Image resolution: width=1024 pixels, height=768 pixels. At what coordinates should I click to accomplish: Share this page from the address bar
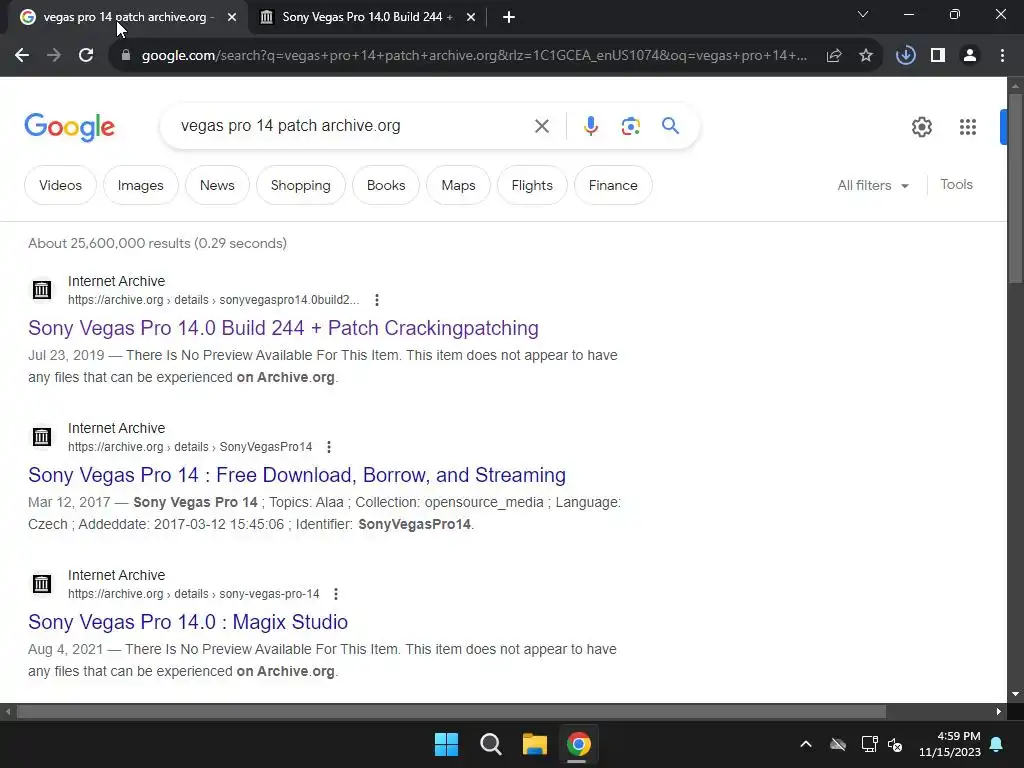(834, 56)
